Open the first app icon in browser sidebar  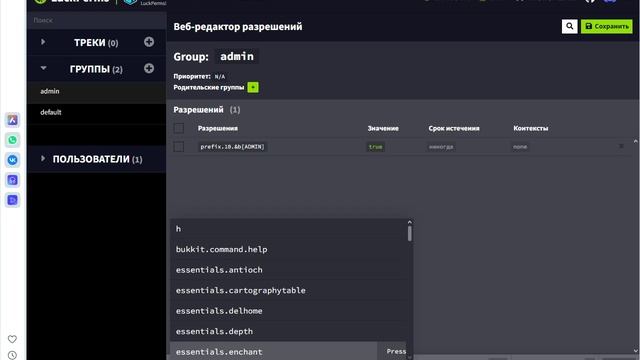(13, 120)
